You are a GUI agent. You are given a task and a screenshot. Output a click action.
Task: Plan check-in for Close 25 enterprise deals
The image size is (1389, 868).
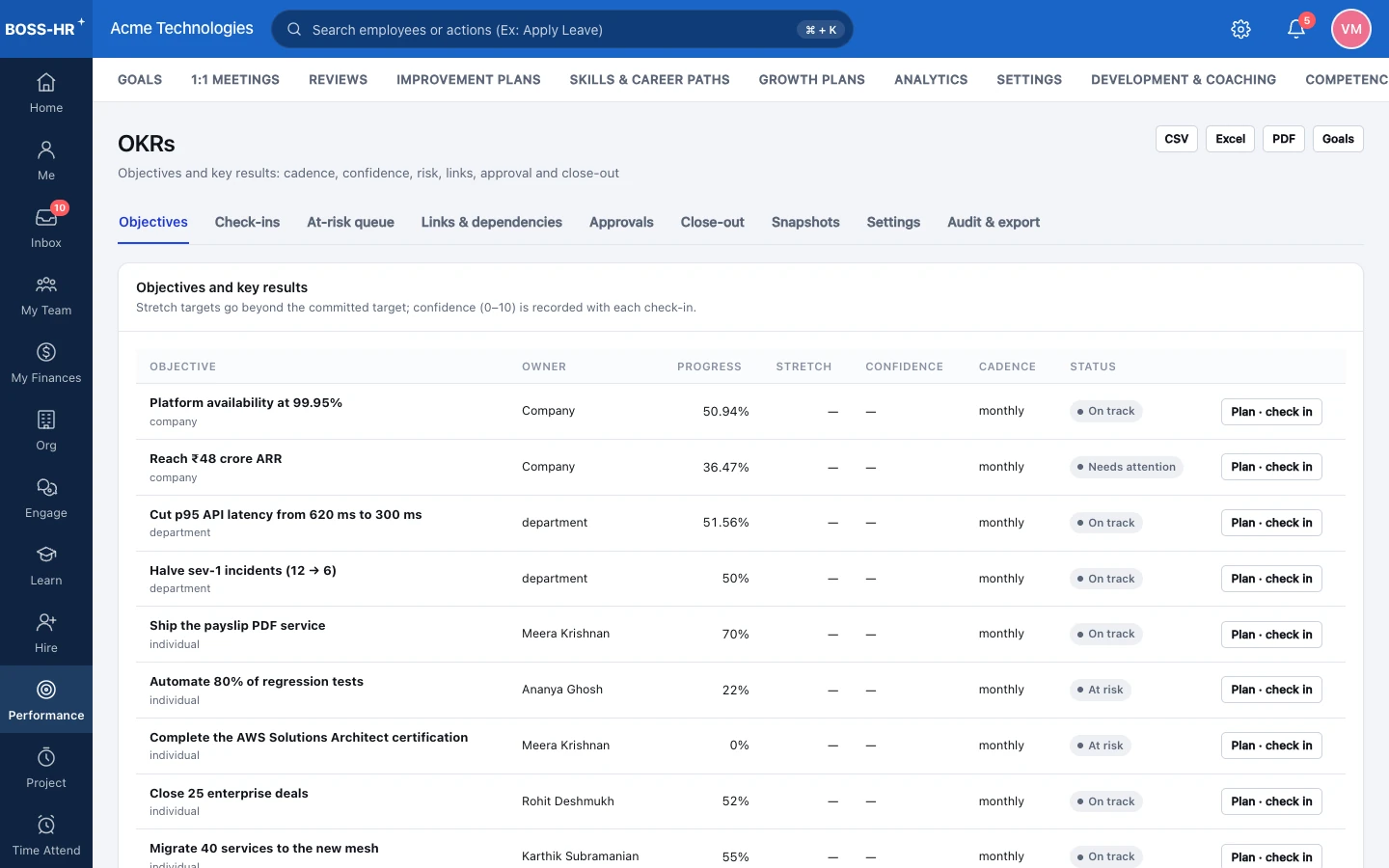pos(1271,801)
